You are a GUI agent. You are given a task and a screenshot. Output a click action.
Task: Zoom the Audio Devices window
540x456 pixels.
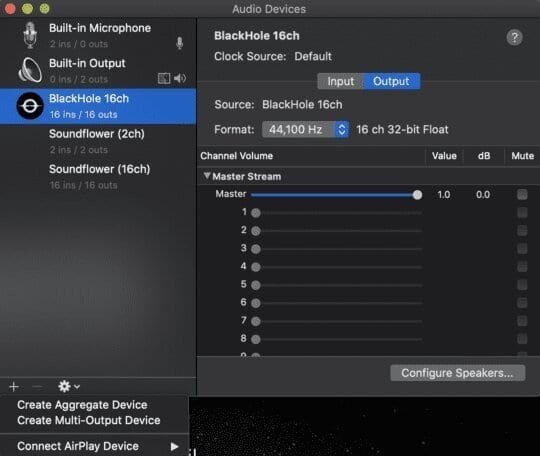pos(44,9)
